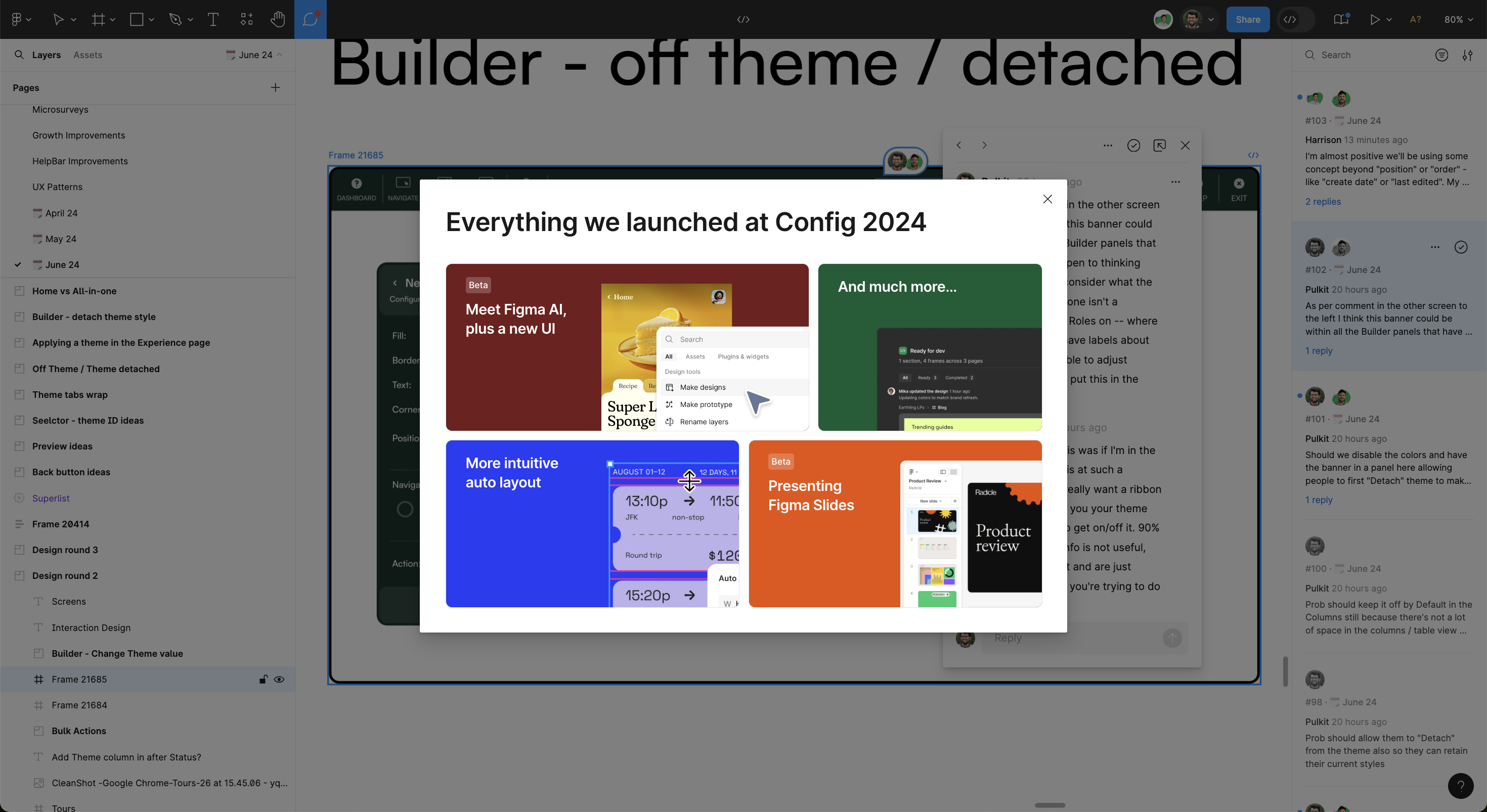Switch to the Assets tab
The image size is (1487, 812).
pyautogui.click(x=88, y=55)
